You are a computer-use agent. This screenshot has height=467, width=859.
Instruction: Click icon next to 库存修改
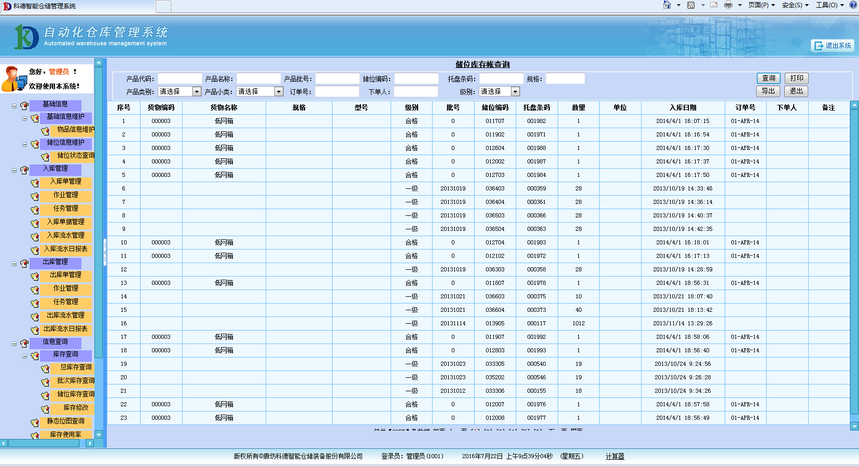(x=45, y=409)
